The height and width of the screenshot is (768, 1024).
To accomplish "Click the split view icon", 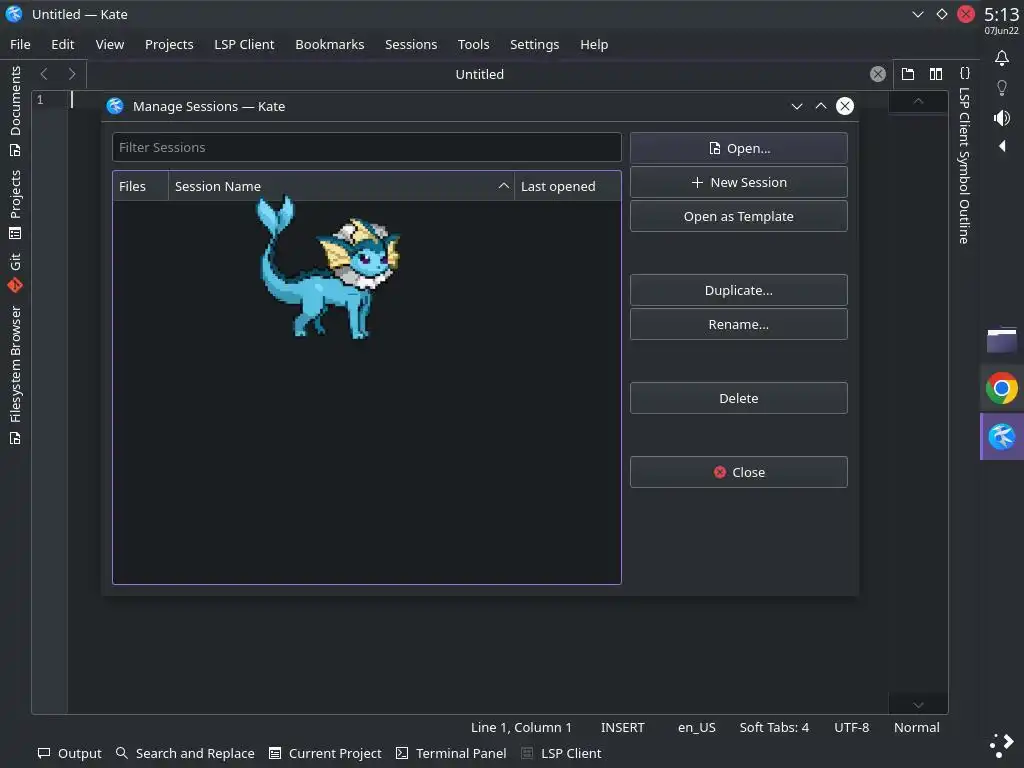I will pos(936,74).
